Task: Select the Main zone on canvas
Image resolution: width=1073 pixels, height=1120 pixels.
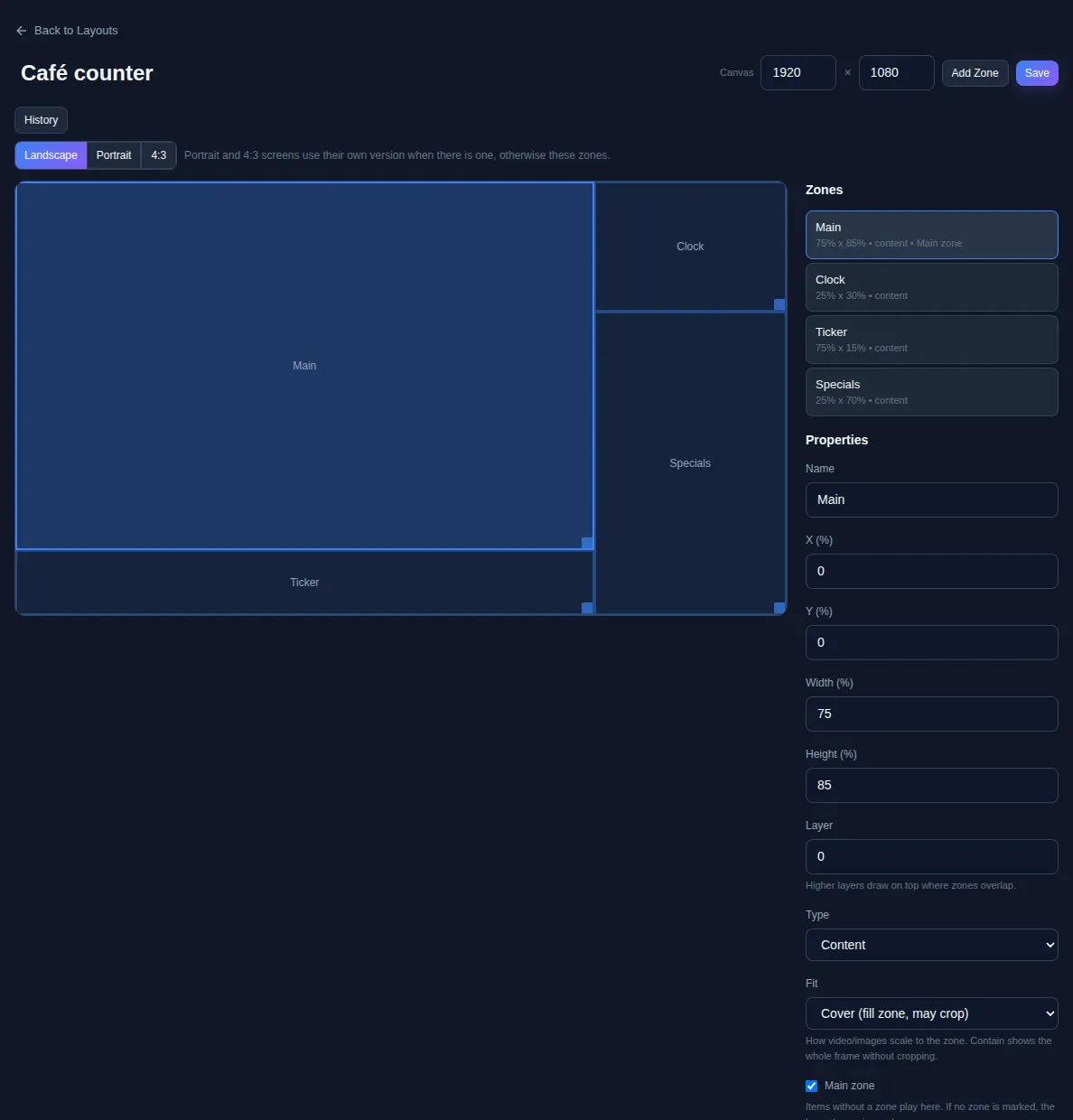Action: 304,366
